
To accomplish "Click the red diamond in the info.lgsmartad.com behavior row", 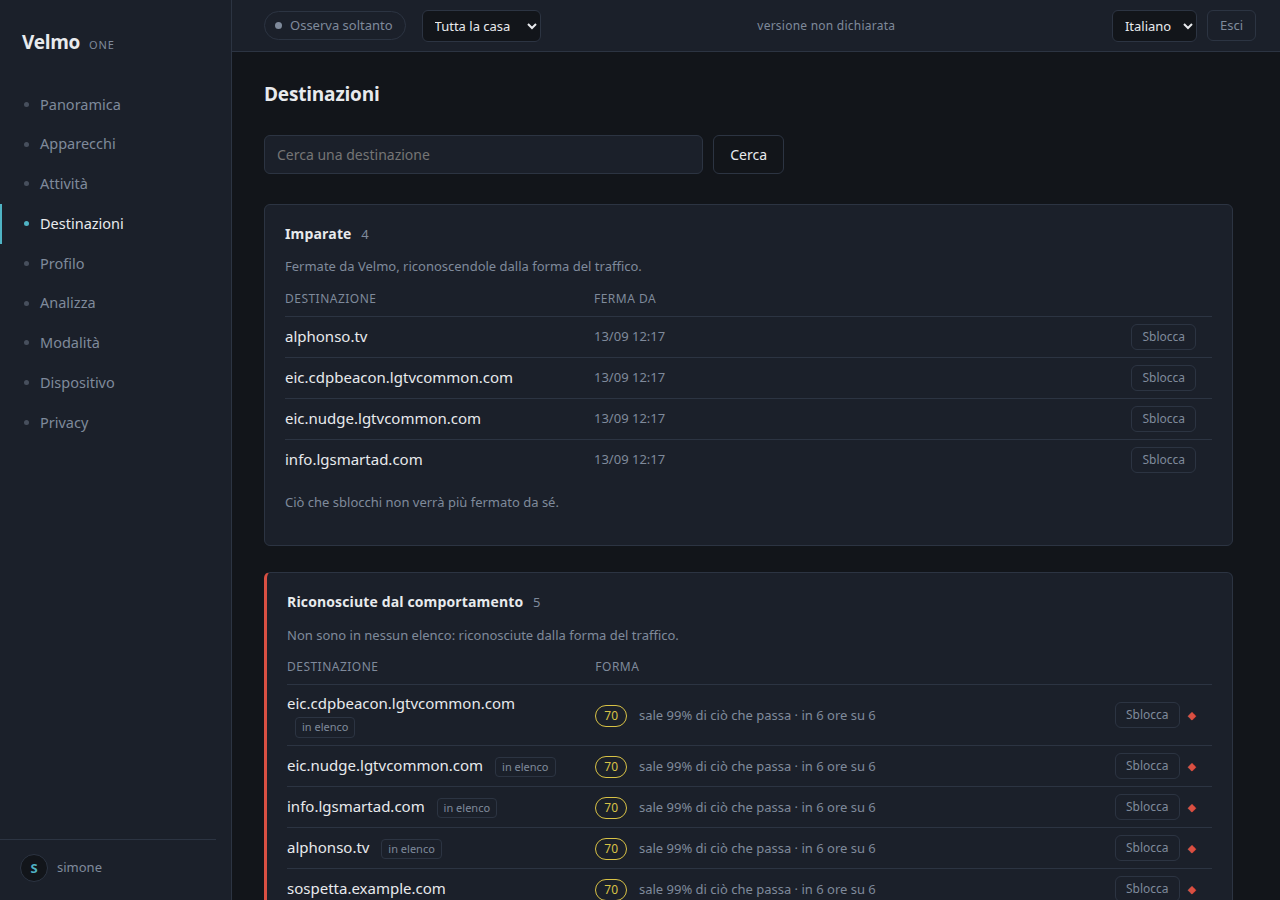I will click(x=1192, y=808).
